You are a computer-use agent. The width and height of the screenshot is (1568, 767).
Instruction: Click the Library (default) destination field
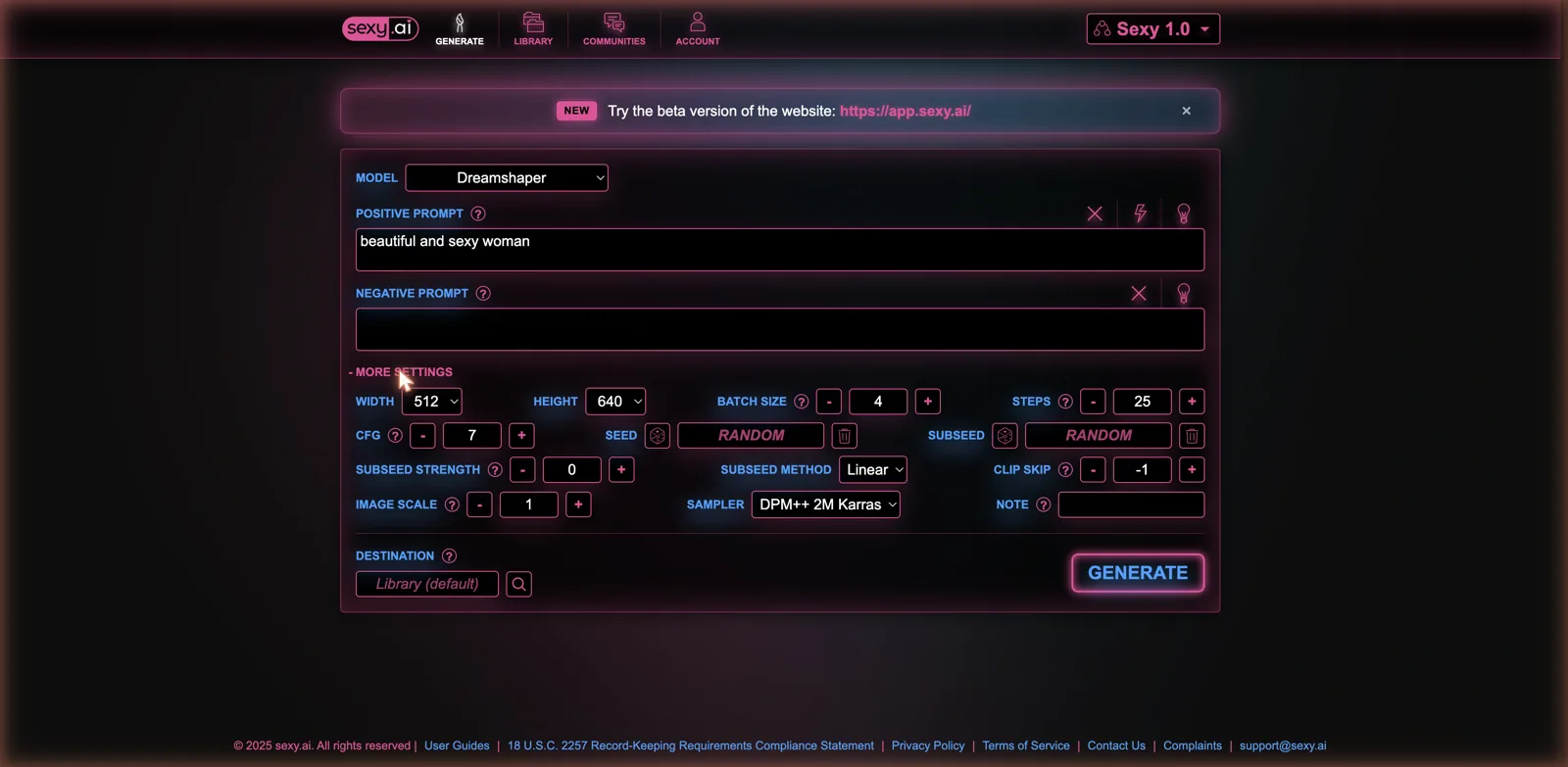click(x=427, y=584)
